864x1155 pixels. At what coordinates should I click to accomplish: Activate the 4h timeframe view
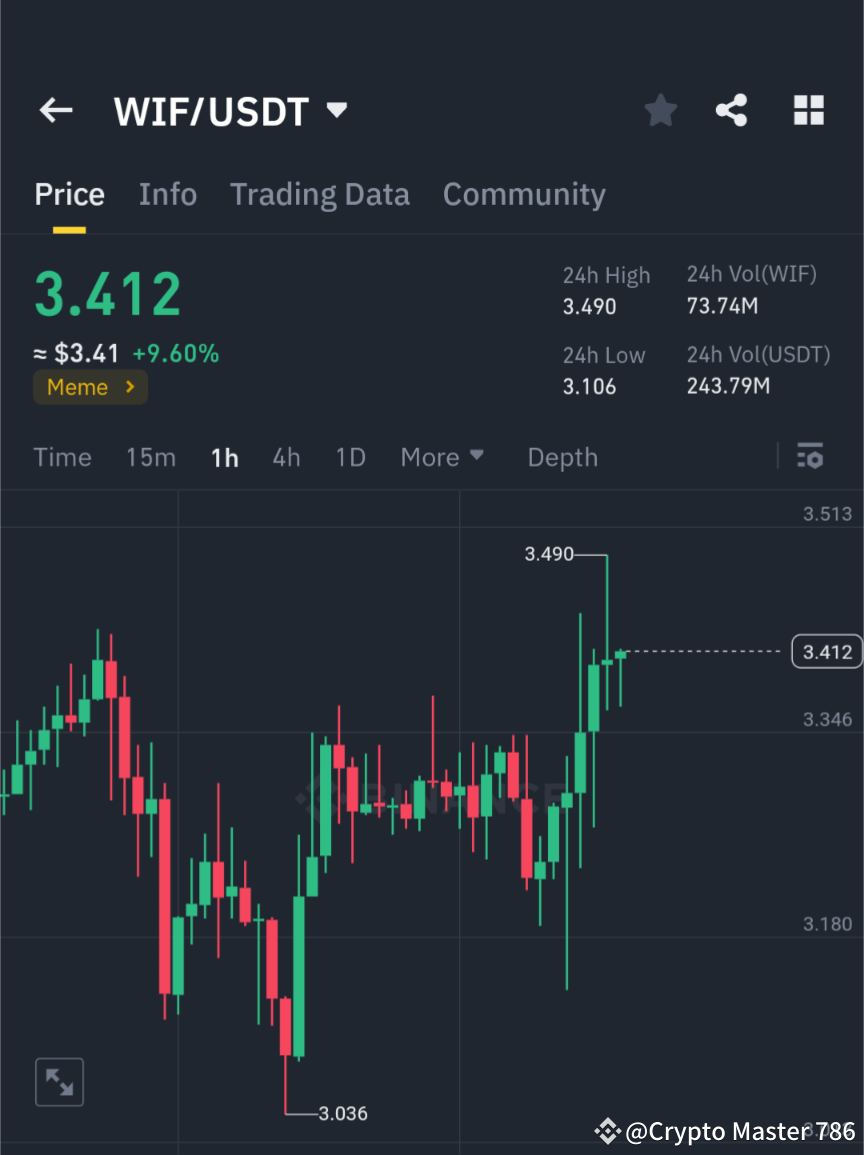pyautogui.click(x=286, y=457)
